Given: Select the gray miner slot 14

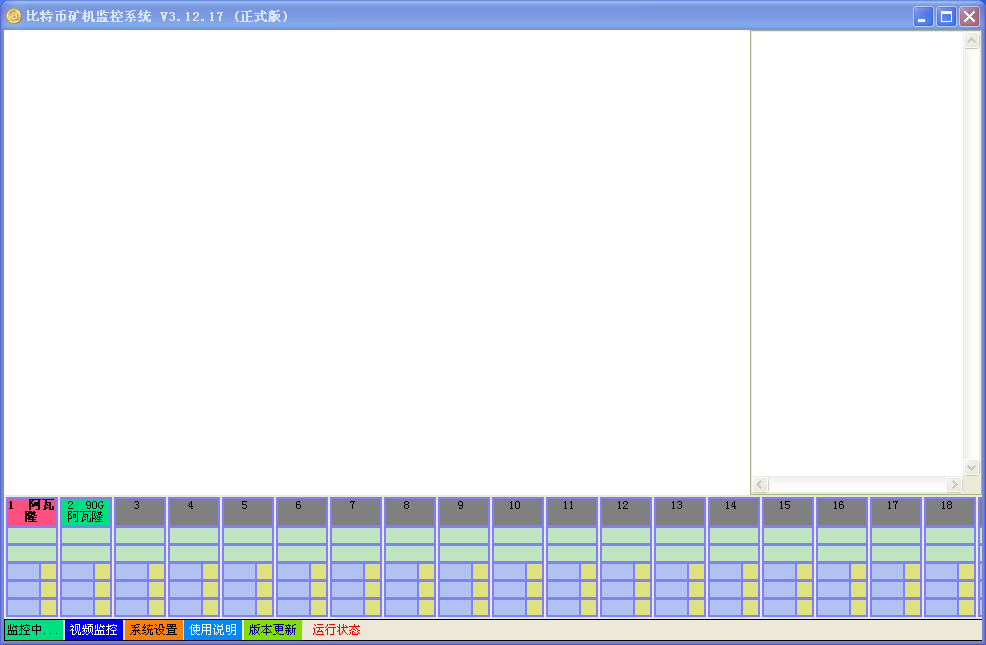Looking at the screenshot, I should [x=734, y=512].
